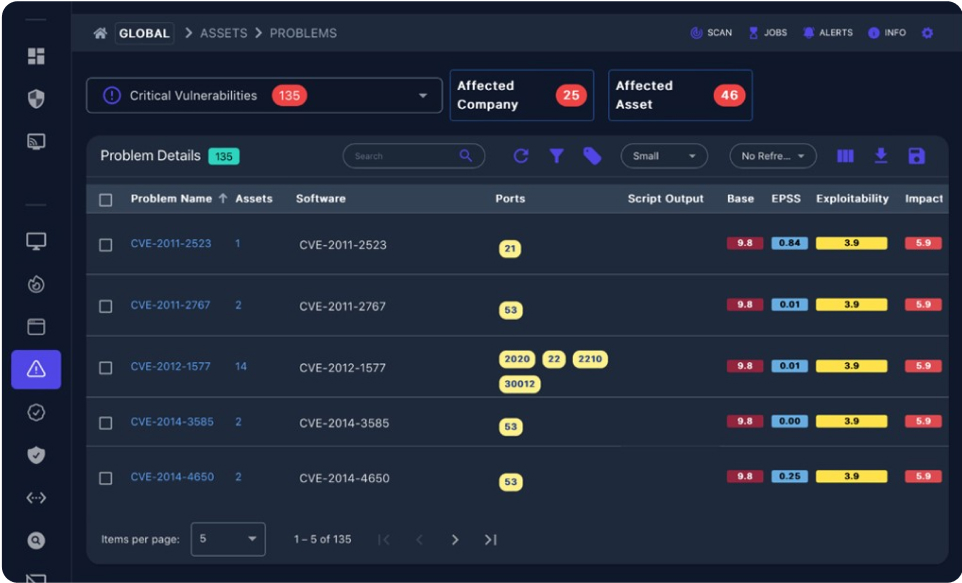
Task: Click the tag icon in toolbar
Action: click(x=592, y=156)
